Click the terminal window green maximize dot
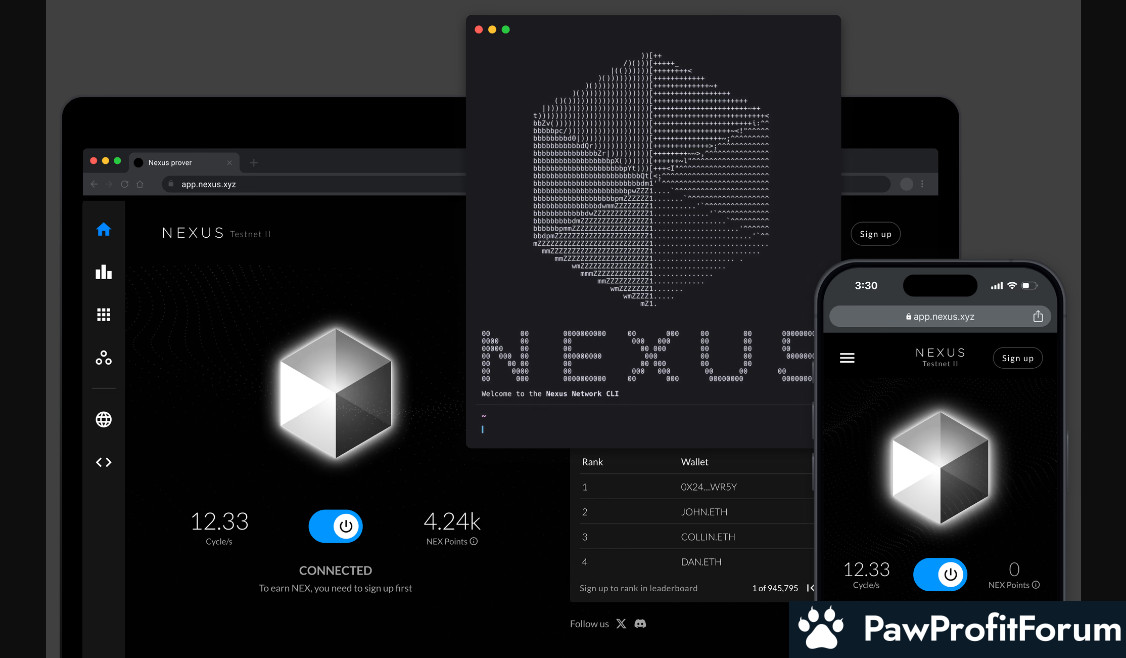The image size is (1126, 658). (x=506, y=29)
